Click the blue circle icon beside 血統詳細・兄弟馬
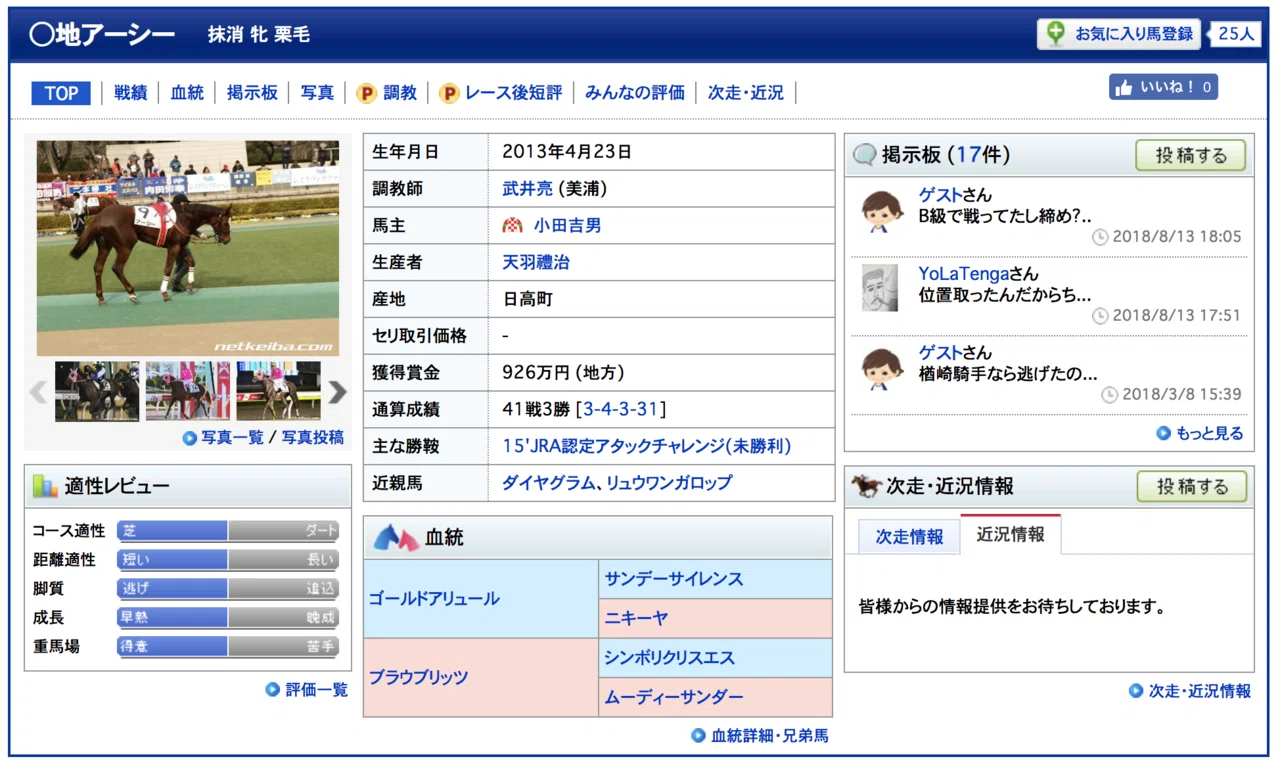Screen dimensions: 1280x761 click(698, 736)
